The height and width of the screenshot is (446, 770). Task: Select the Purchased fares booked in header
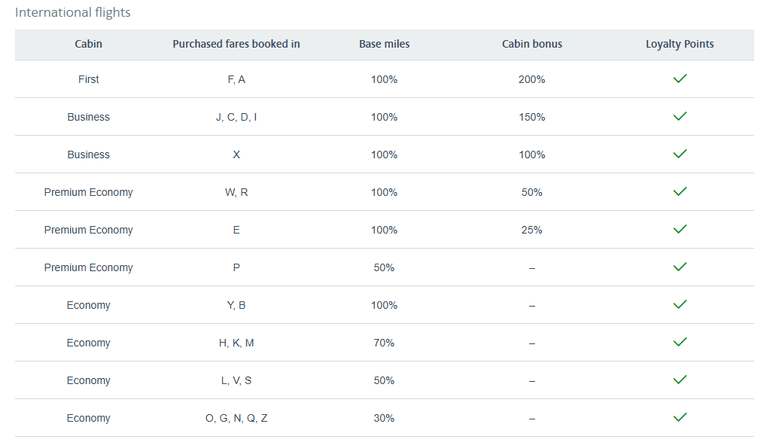click(236, 44)
